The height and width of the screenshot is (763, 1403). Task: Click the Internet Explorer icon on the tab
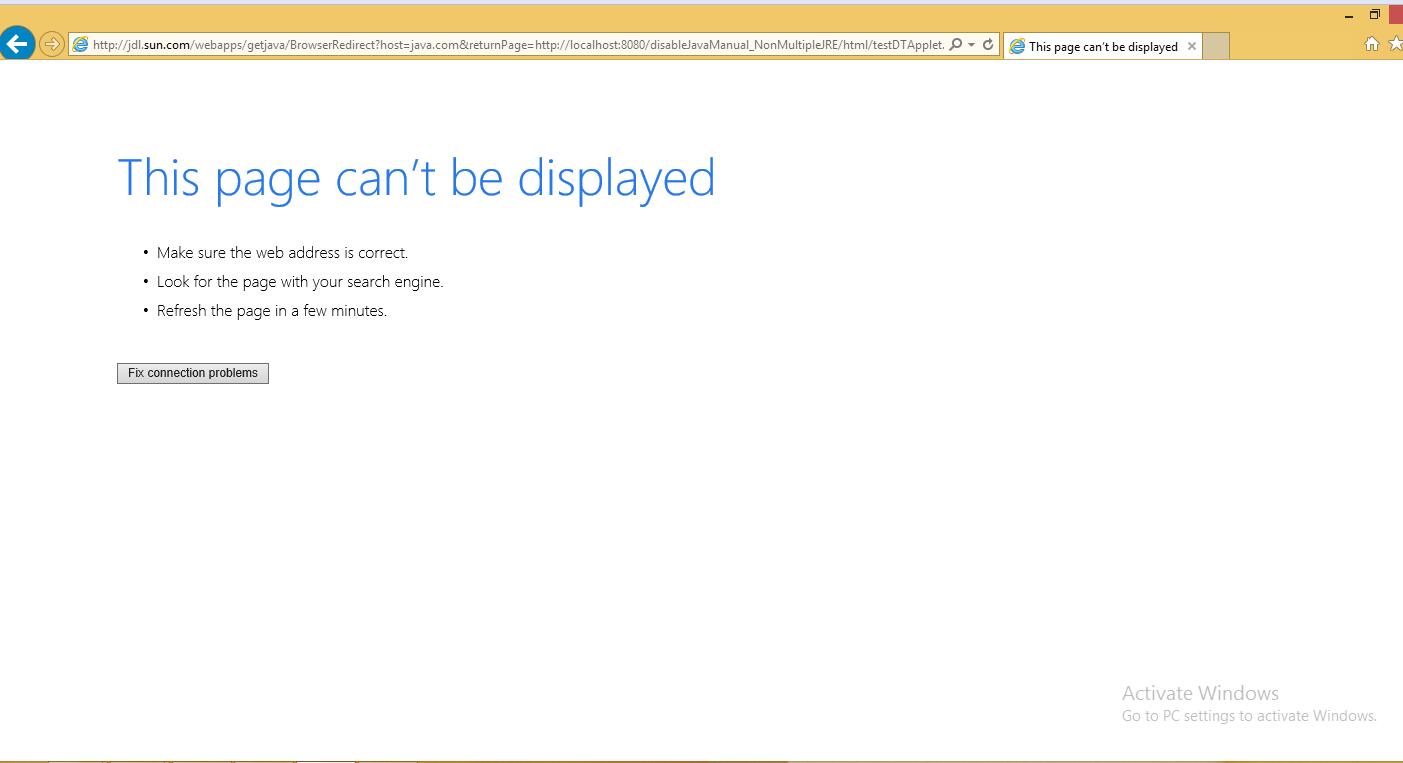click(1017, 46)
